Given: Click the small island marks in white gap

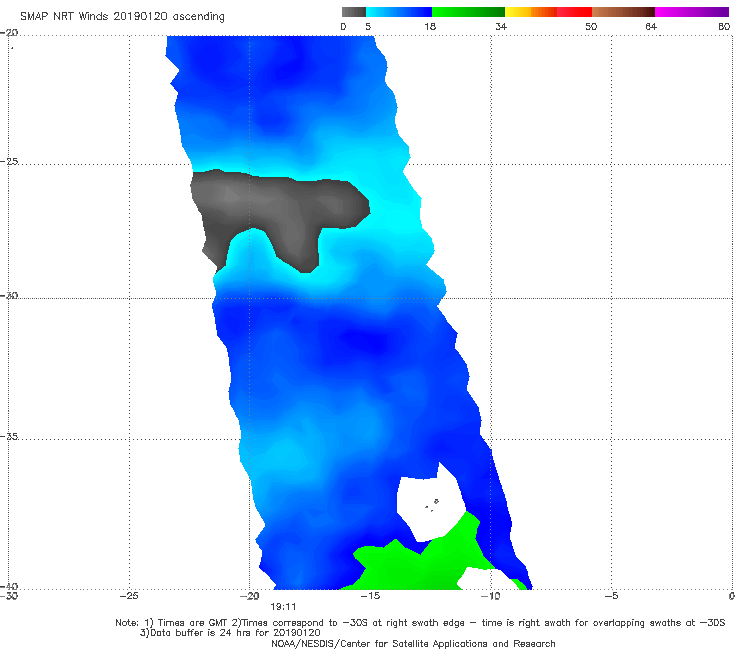Looking at the screenshot, I should click(432, 505).
